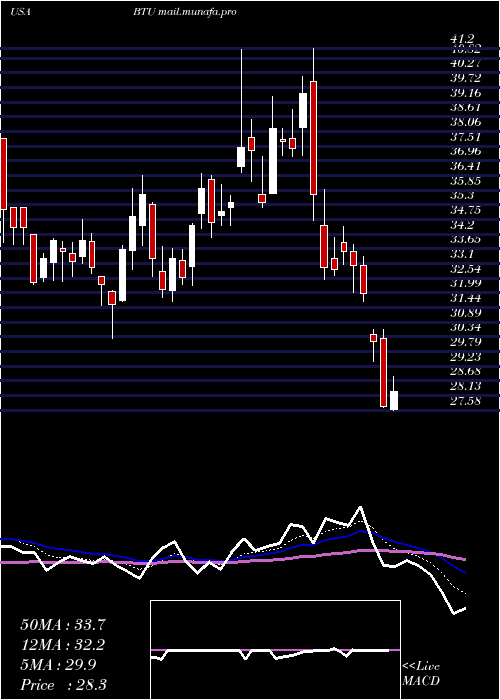Click the 38.61 price axis label
Screen dimensions: 500x700
pyautogui.click(x=465, y=108)
